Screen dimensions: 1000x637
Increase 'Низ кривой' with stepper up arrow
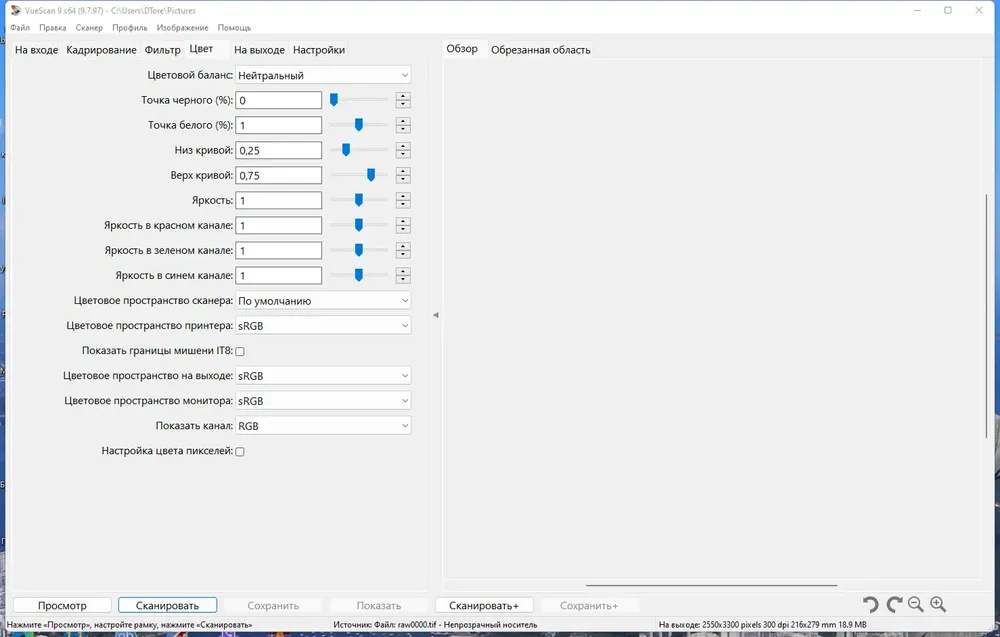402,146
